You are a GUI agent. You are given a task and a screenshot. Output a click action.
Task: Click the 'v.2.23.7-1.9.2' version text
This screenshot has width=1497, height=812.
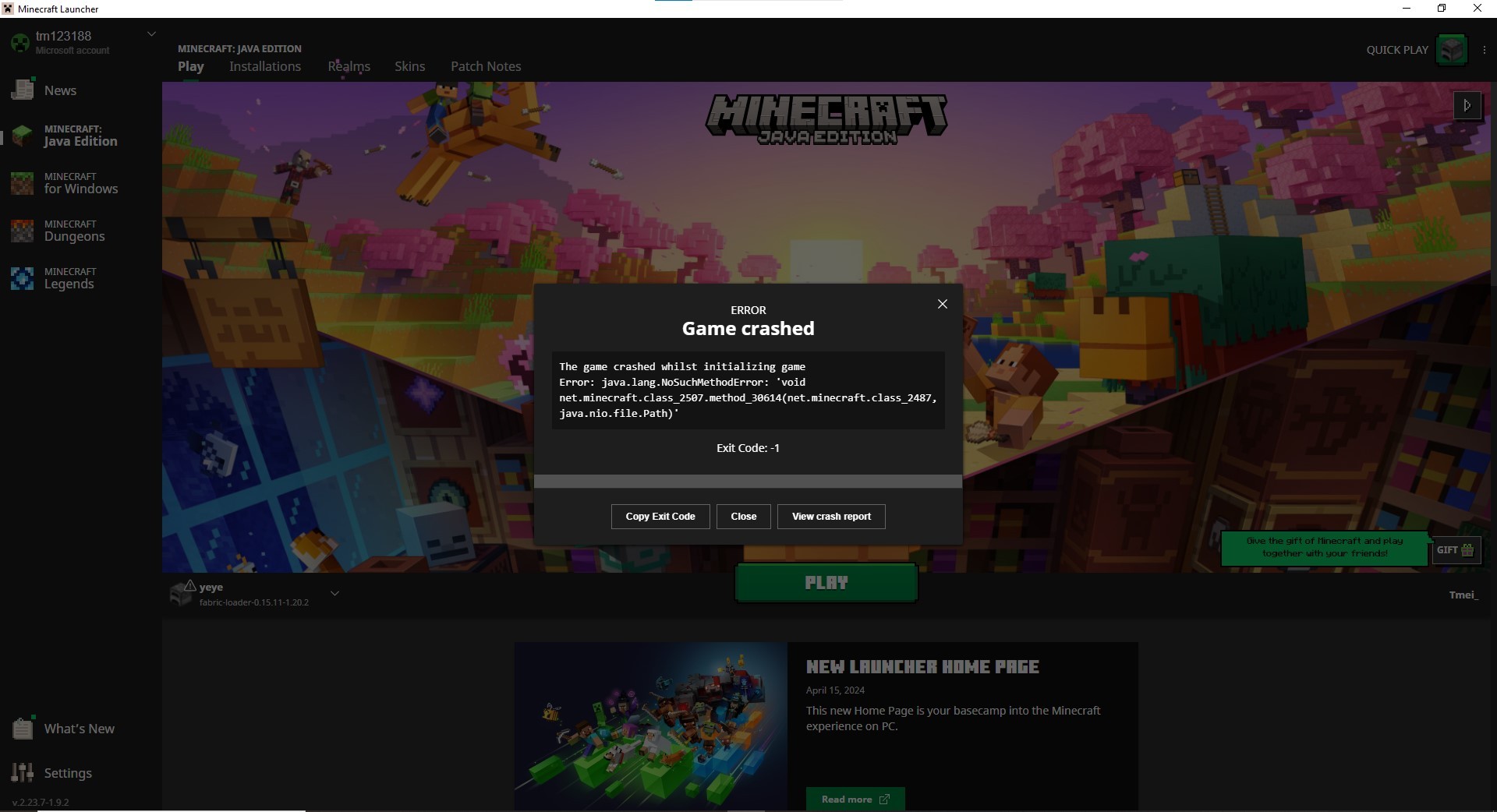point(41,802)
